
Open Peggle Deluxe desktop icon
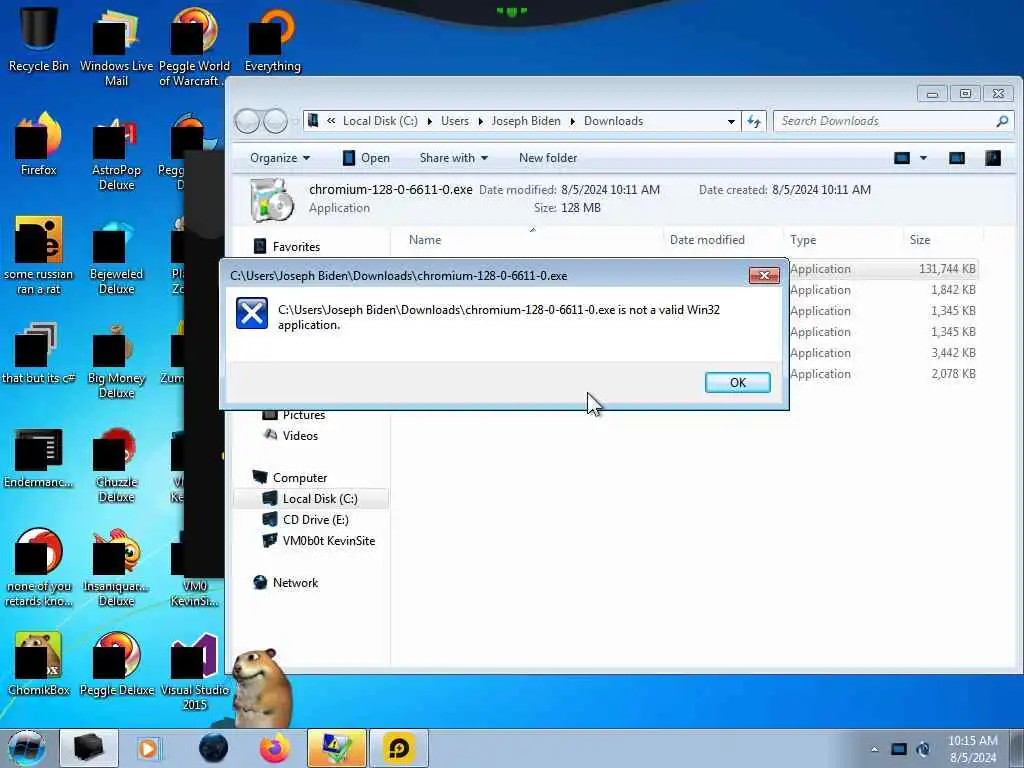click(x=116, y=665)
